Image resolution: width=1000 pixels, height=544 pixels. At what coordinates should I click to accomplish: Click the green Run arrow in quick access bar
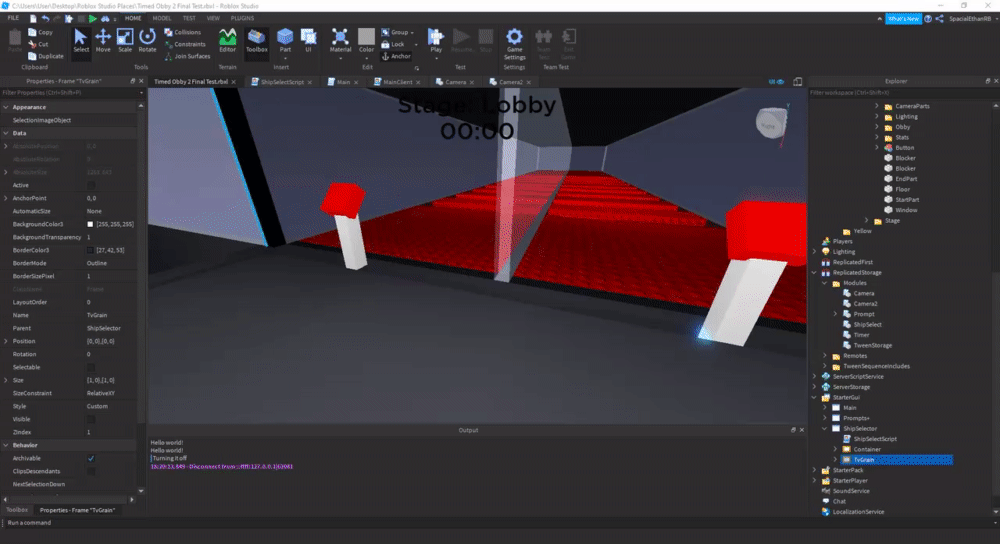point(92,18)
